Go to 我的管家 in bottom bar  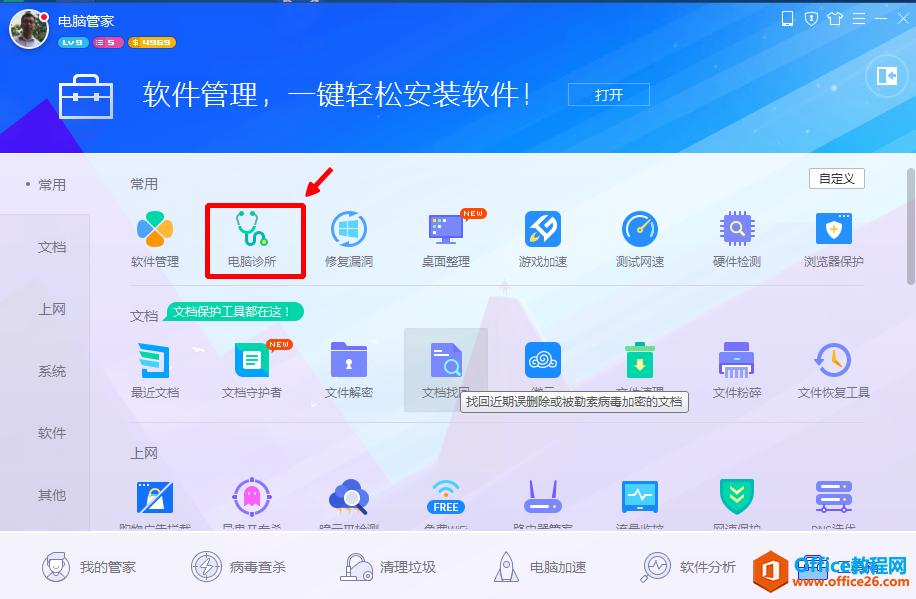click(89, 567)
